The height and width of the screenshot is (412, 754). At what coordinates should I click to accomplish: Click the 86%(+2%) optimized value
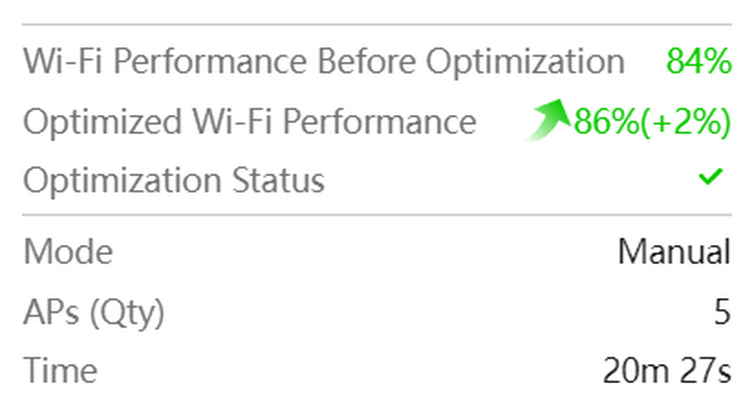click(653, 122)
